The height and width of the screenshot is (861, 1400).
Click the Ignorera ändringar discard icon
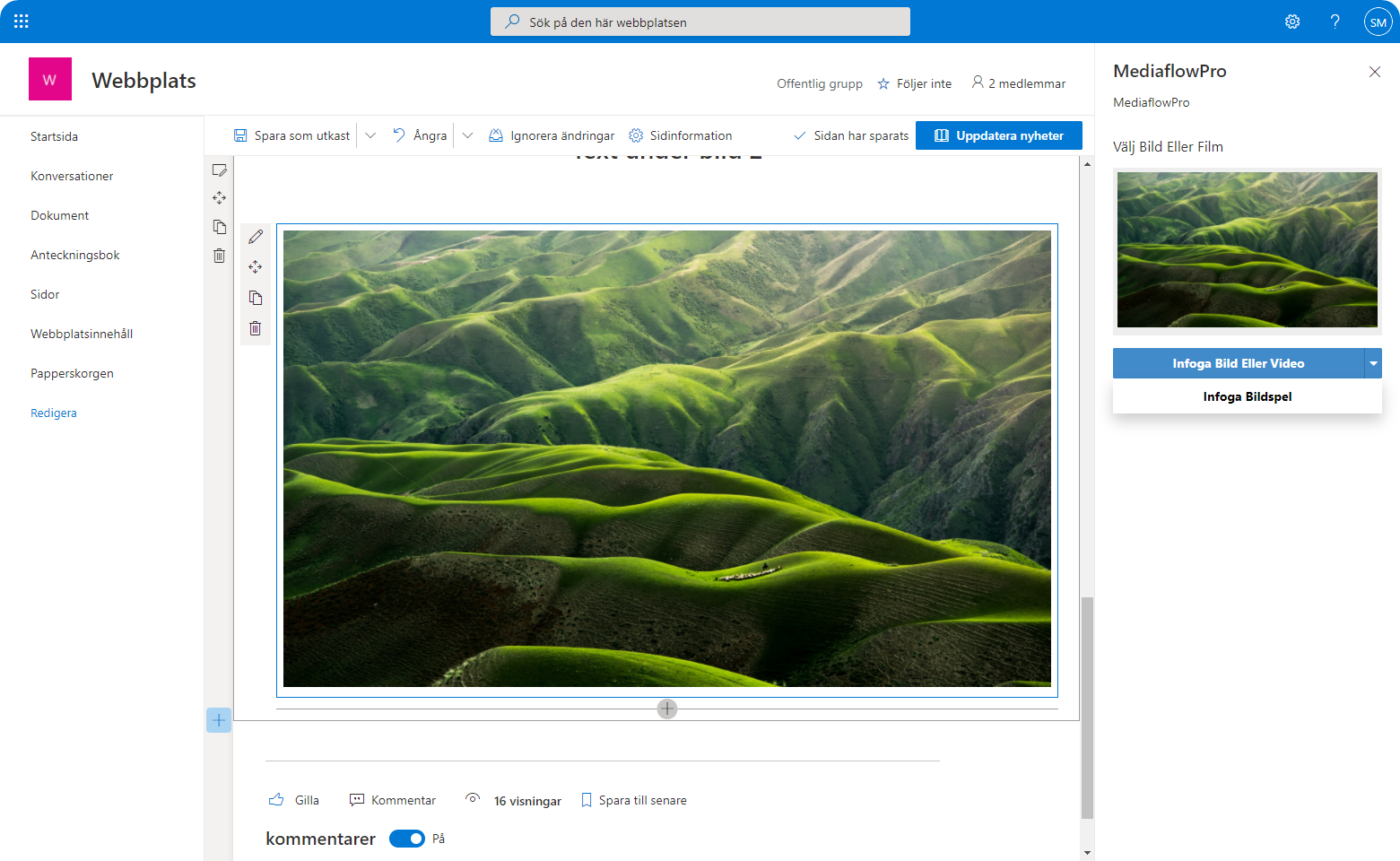496,135
